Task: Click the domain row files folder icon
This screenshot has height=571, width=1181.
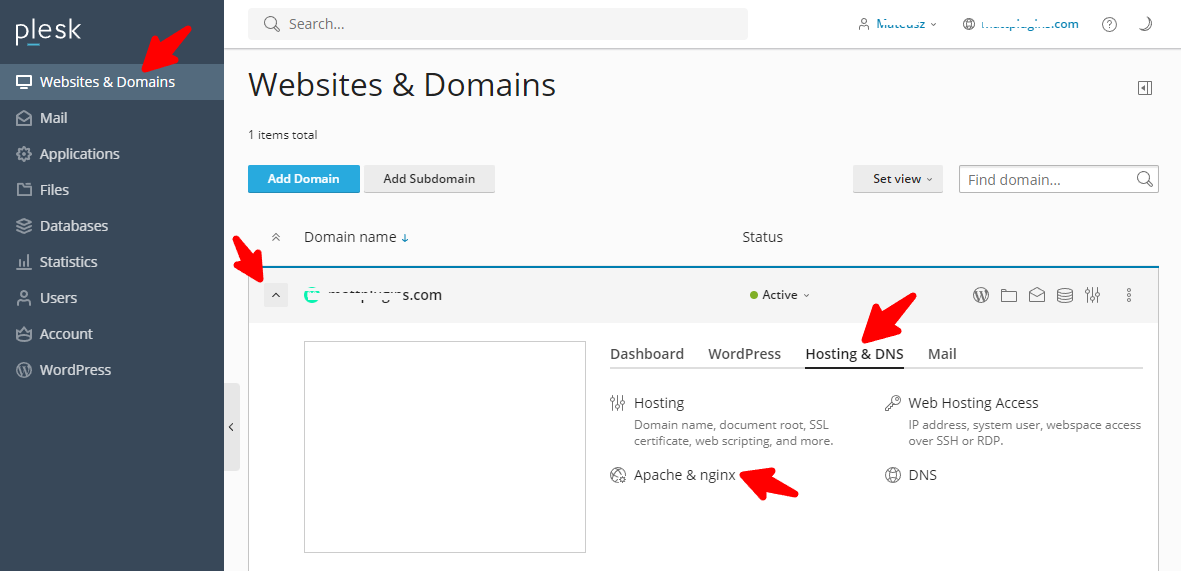Action: tap(1009, 295)
